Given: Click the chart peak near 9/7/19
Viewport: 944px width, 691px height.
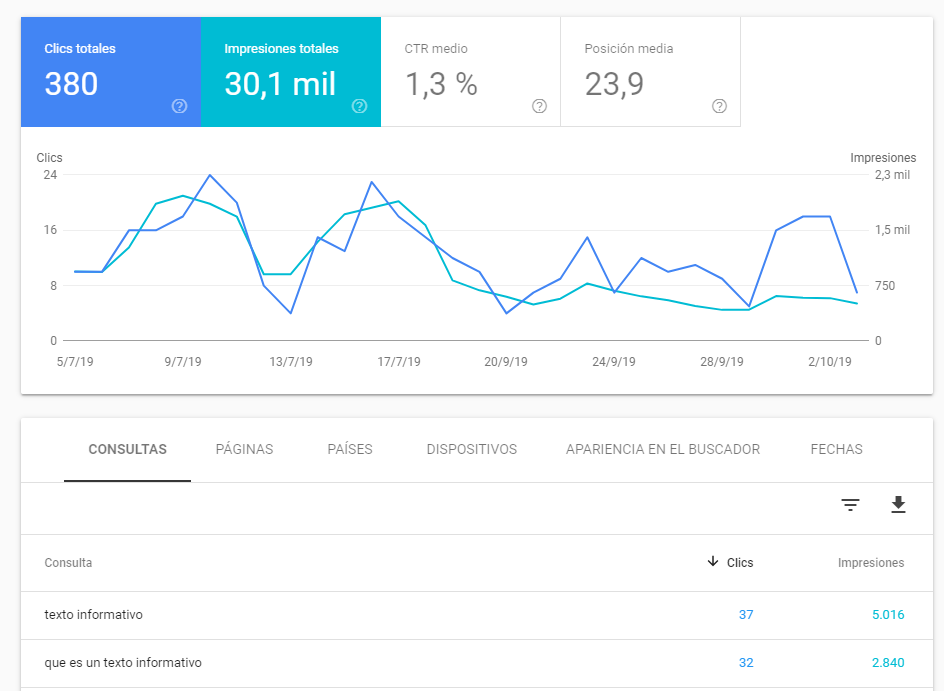Looking at the screenshot, I should click(x=210, y=176).
